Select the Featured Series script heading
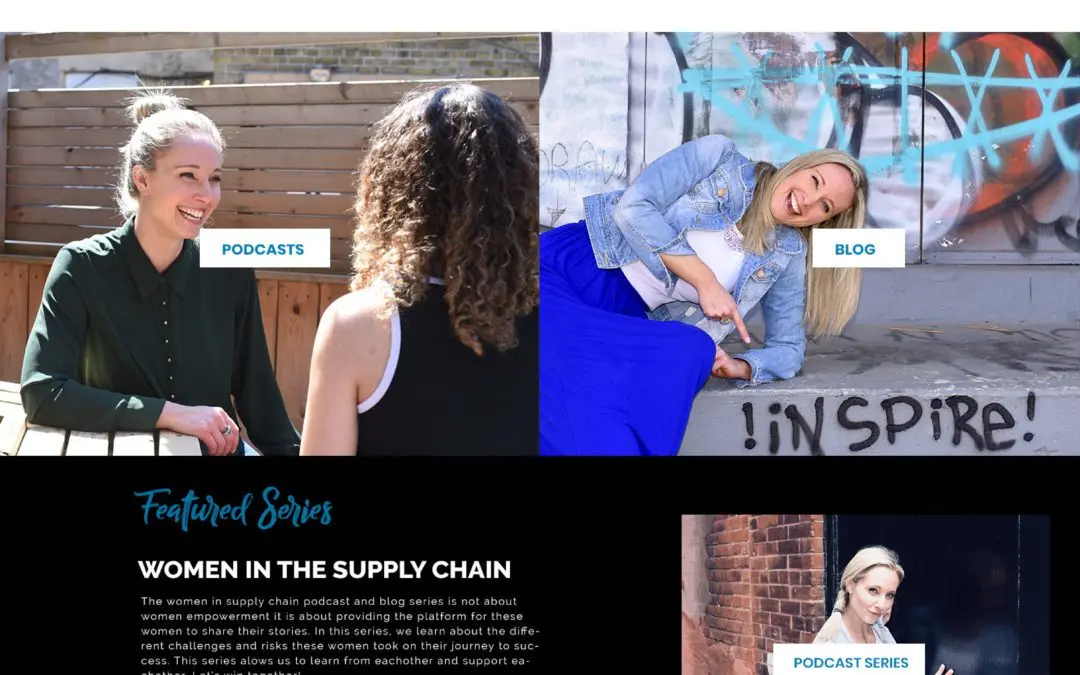Screen dimensions: 1080x675 (233, 509)
